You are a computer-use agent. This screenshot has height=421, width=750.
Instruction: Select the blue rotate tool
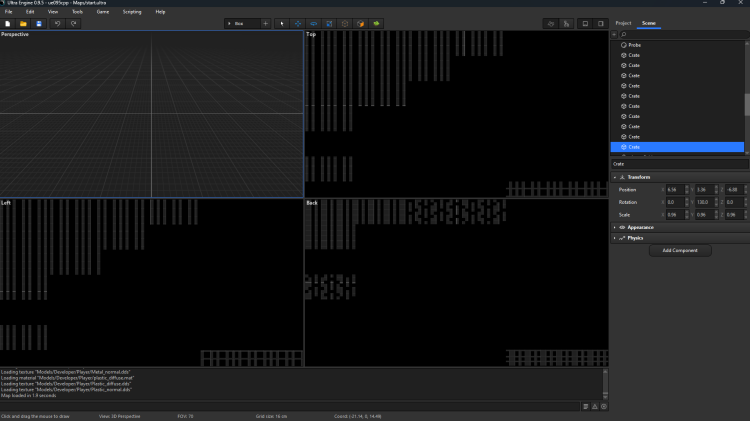[x=313, y=23]
